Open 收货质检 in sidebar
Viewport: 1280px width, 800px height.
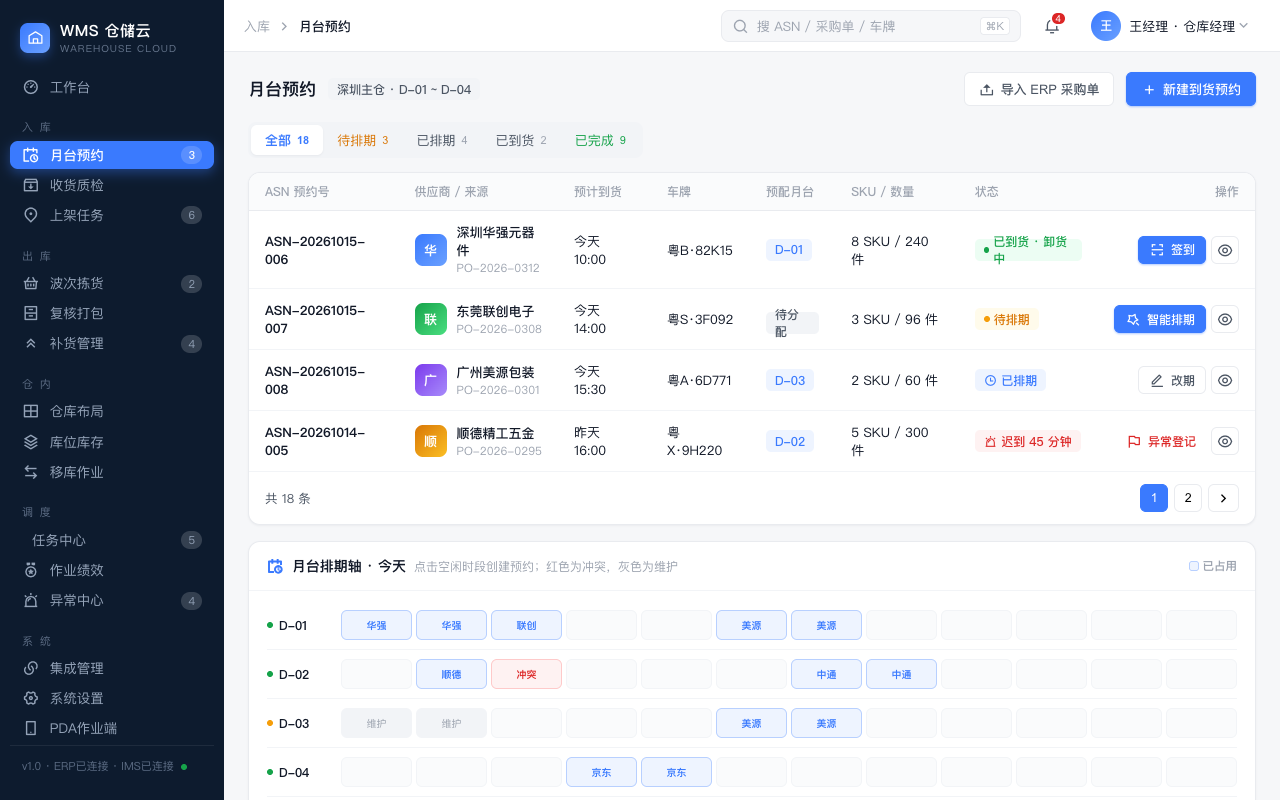112,185
